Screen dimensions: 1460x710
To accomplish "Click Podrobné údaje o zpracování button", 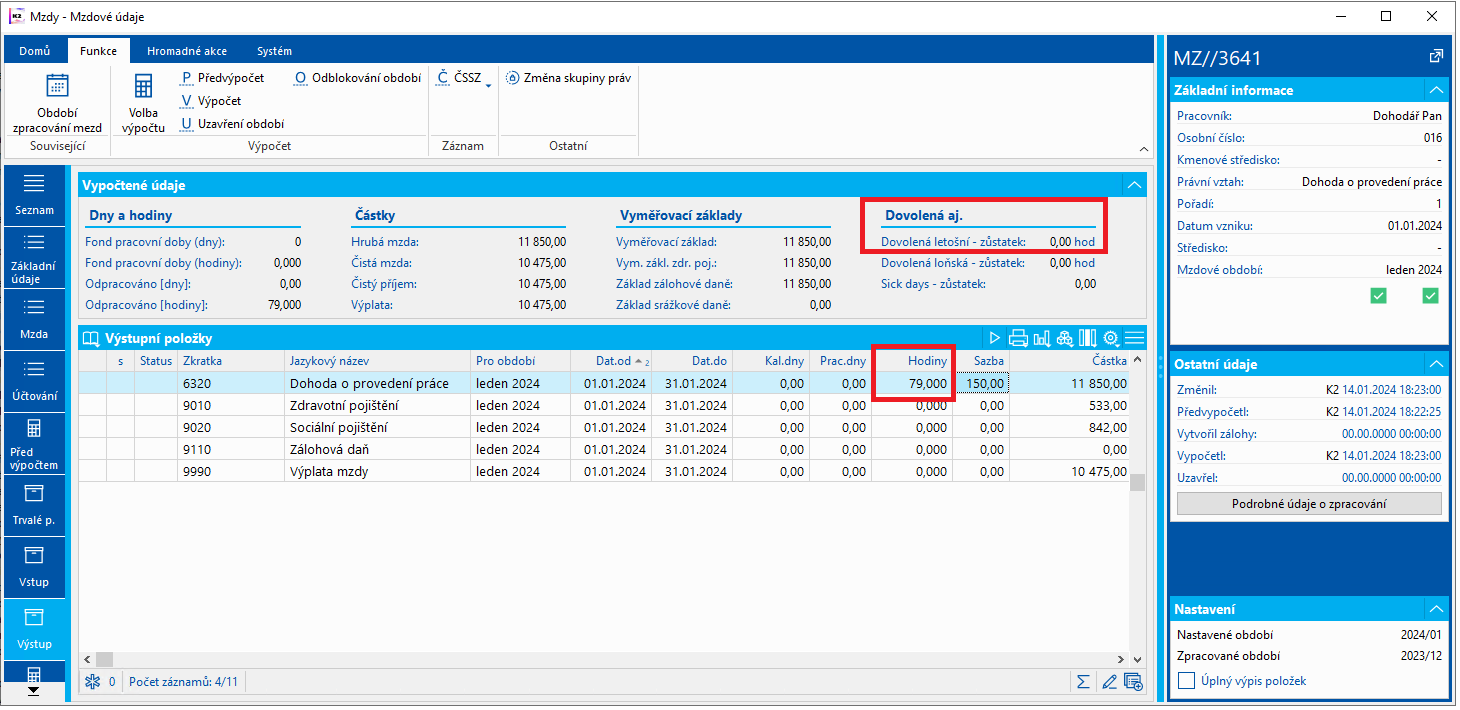I will click(1309, 504).
